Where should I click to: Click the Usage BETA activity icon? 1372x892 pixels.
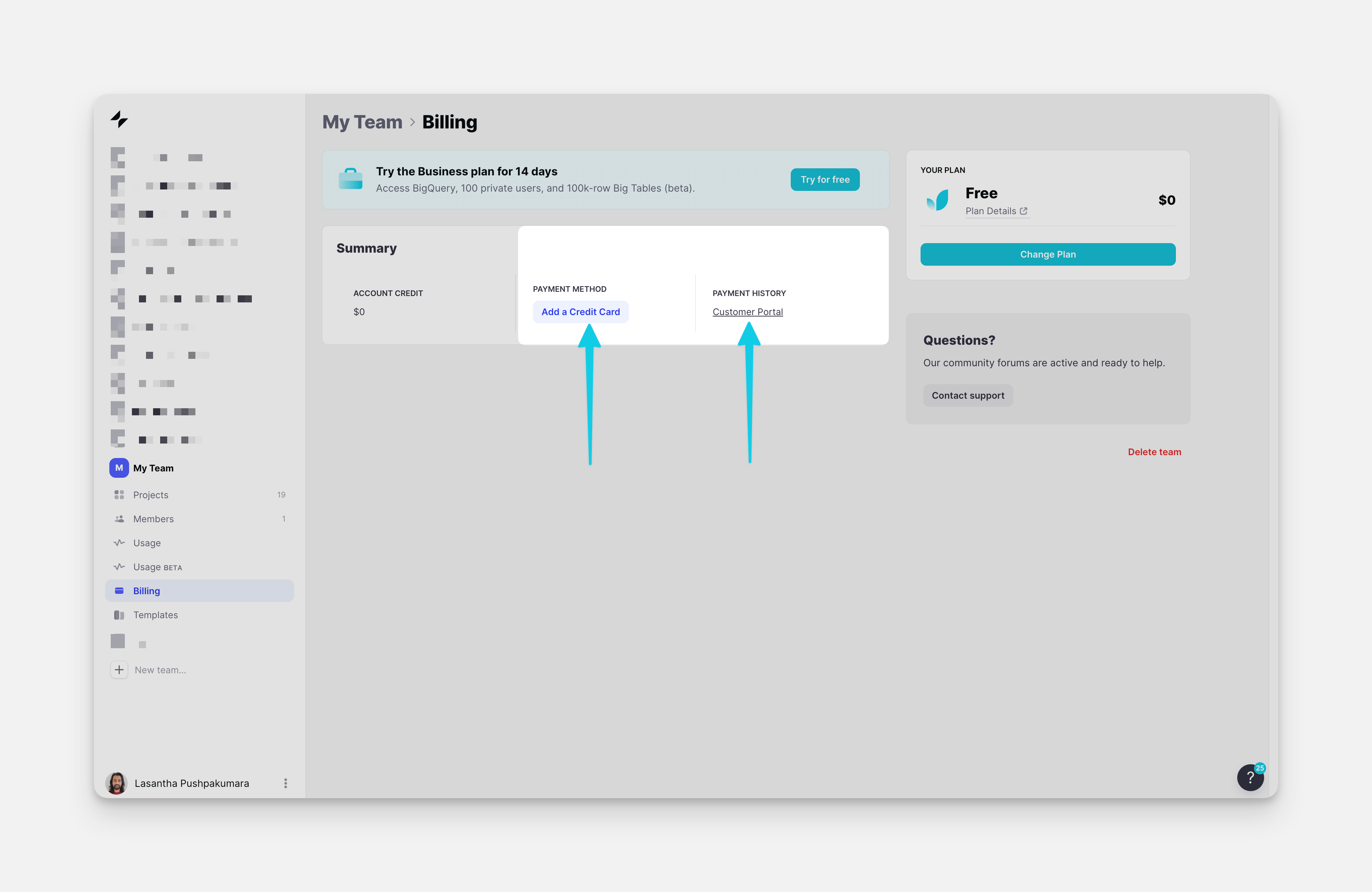[119, 567]
